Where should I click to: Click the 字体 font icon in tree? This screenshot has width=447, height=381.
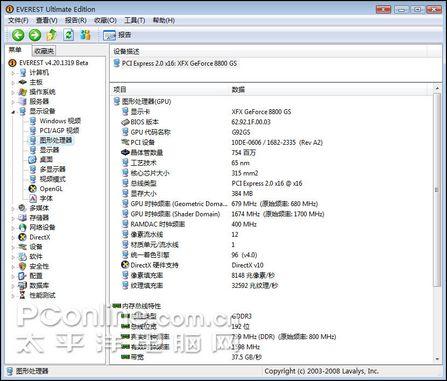click(33, 198)
